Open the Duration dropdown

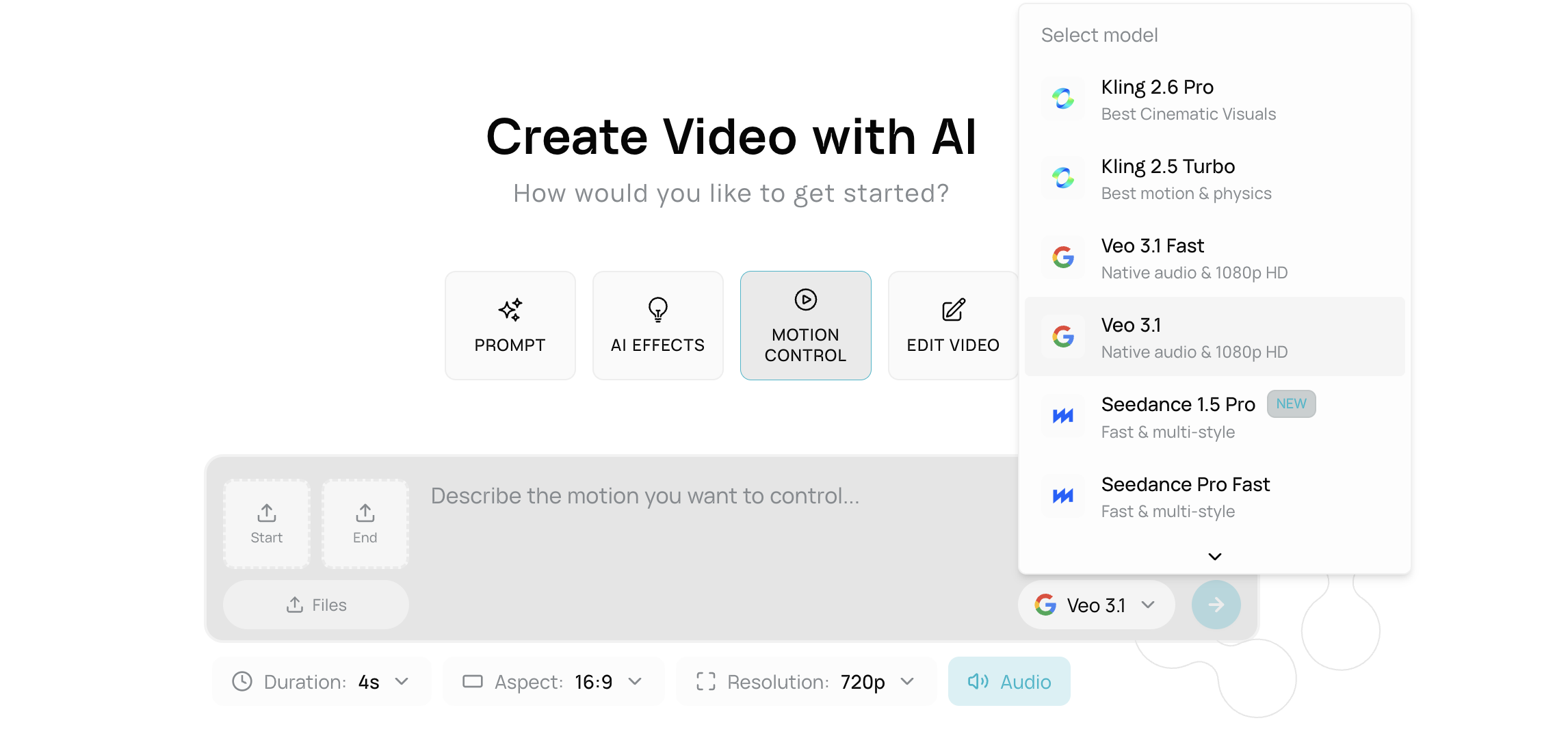tap(322, 681)
